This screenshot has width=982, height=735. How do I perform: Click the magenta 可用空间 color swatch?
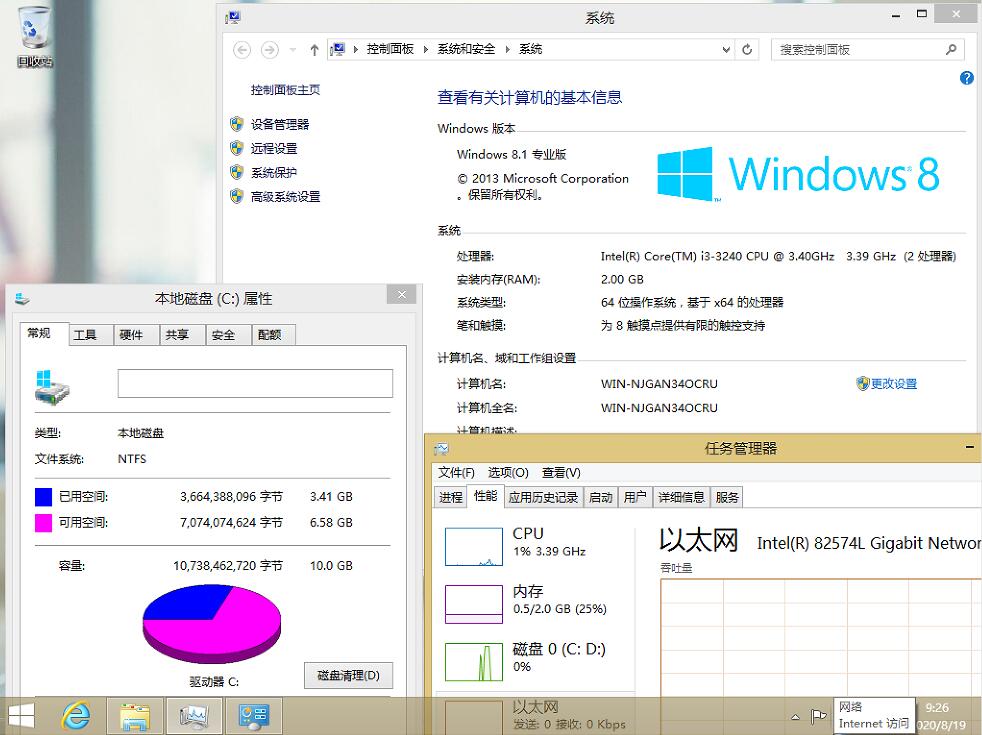tap(43, 523)
